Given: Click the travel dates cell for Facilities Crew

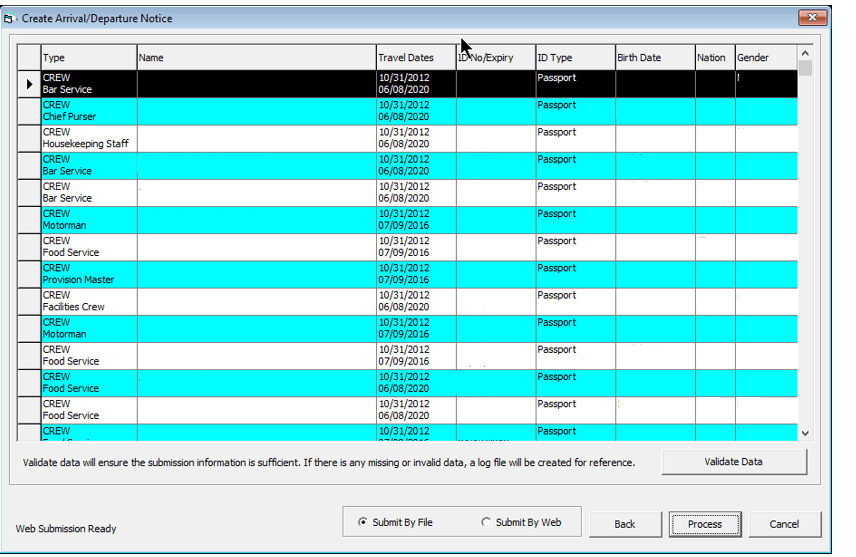Looking at the screenshot, I should tap(417, 302).
